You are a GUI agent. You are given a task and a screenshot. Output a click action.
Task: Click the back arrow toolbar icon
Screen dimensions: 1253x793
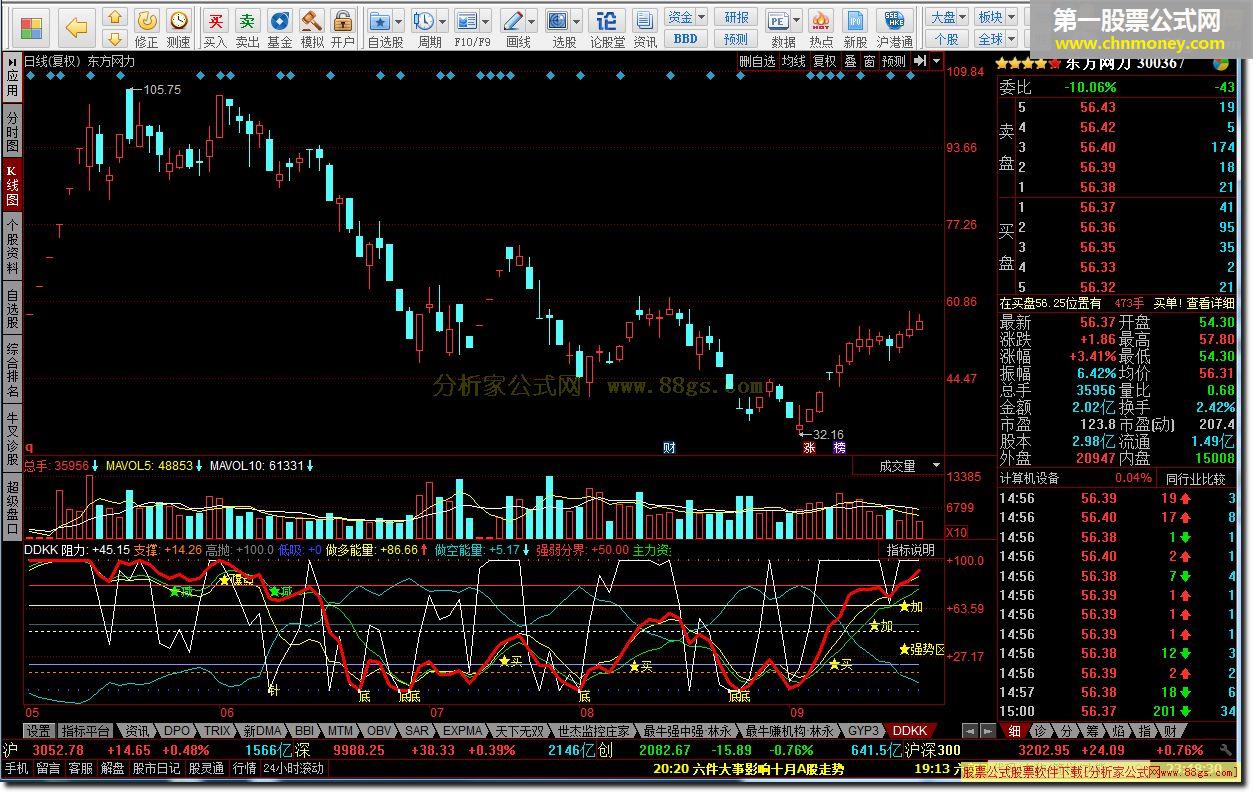[x=76, y=27]
